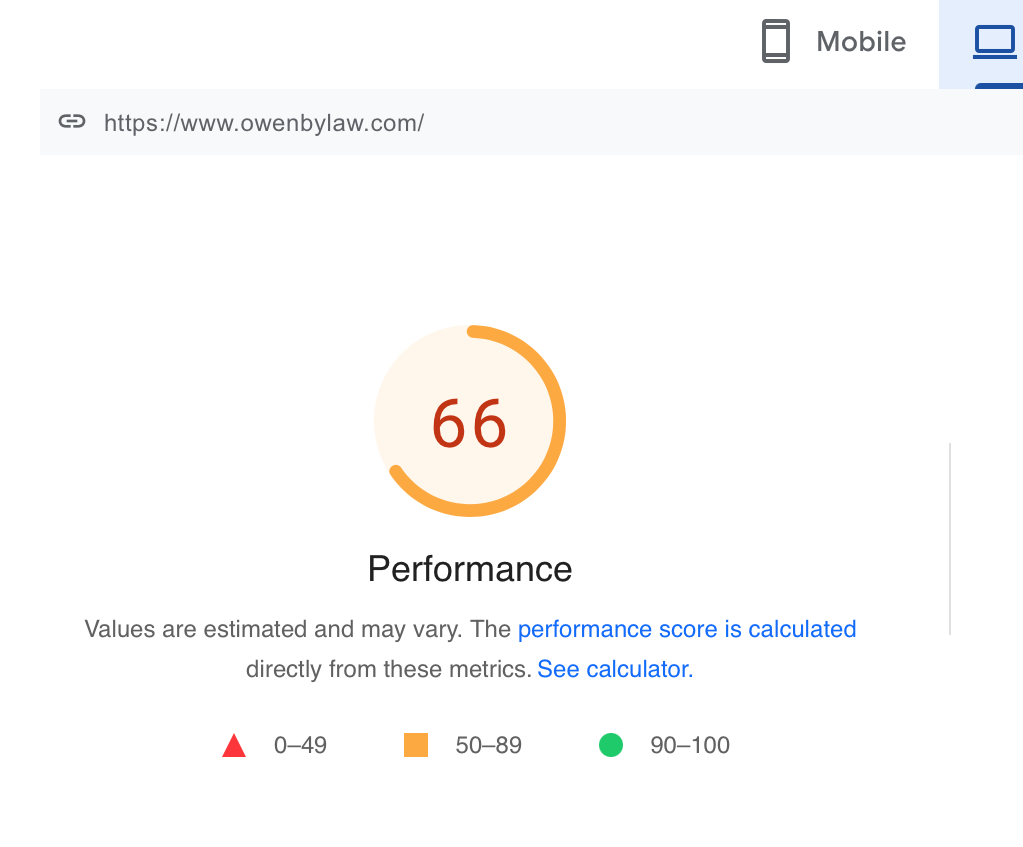This screenshot has height=847, width=1023.
Task: Click the 66 performance score number
Action: 469,424
